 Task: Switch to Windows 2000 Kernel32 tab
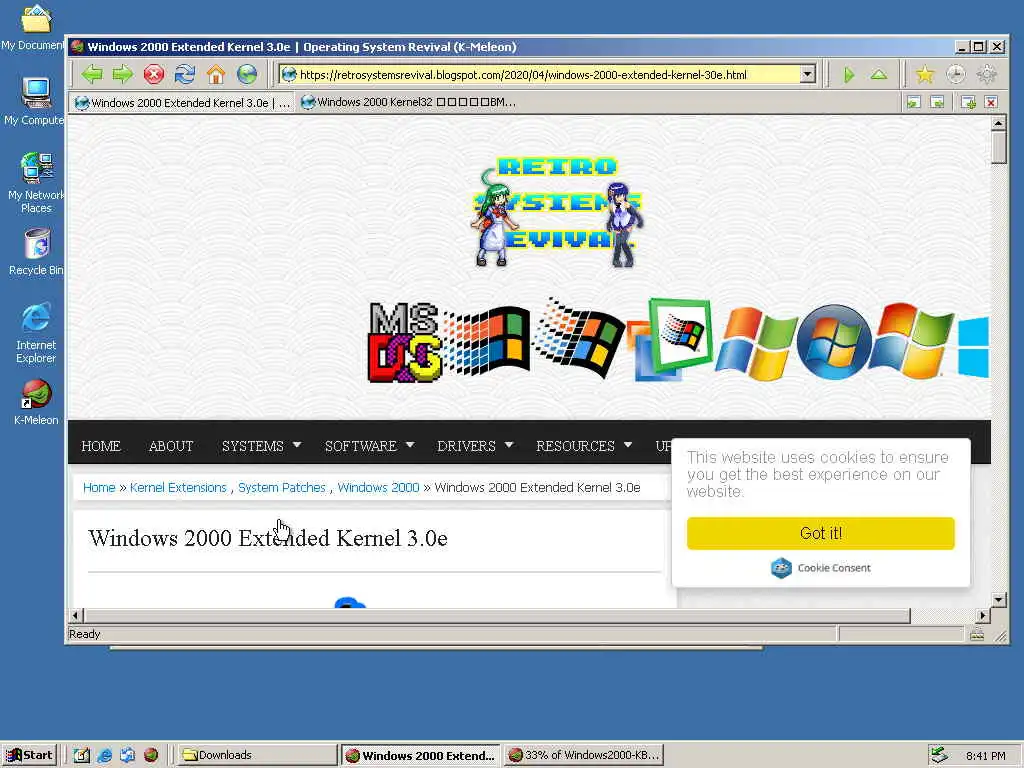pyautogui.click(x=409, y=103)
